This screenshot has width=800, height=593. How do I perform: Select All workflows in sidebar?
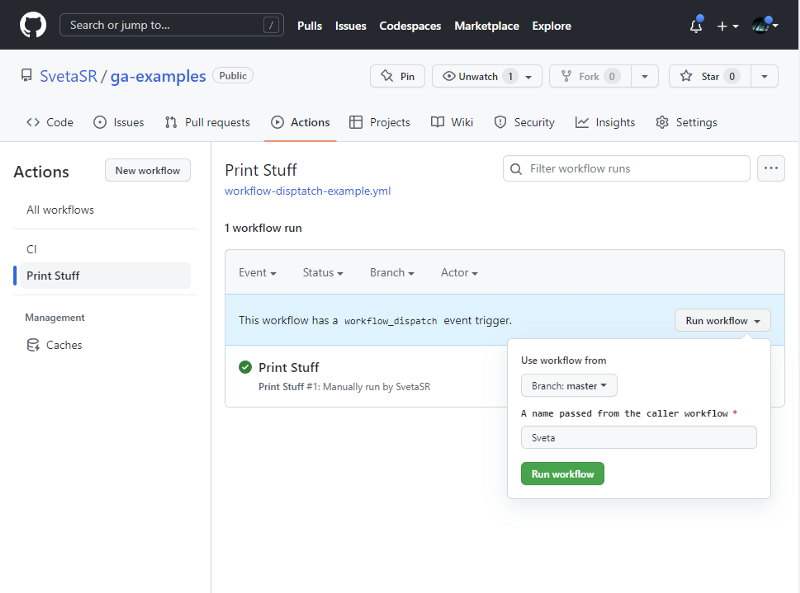60,210
